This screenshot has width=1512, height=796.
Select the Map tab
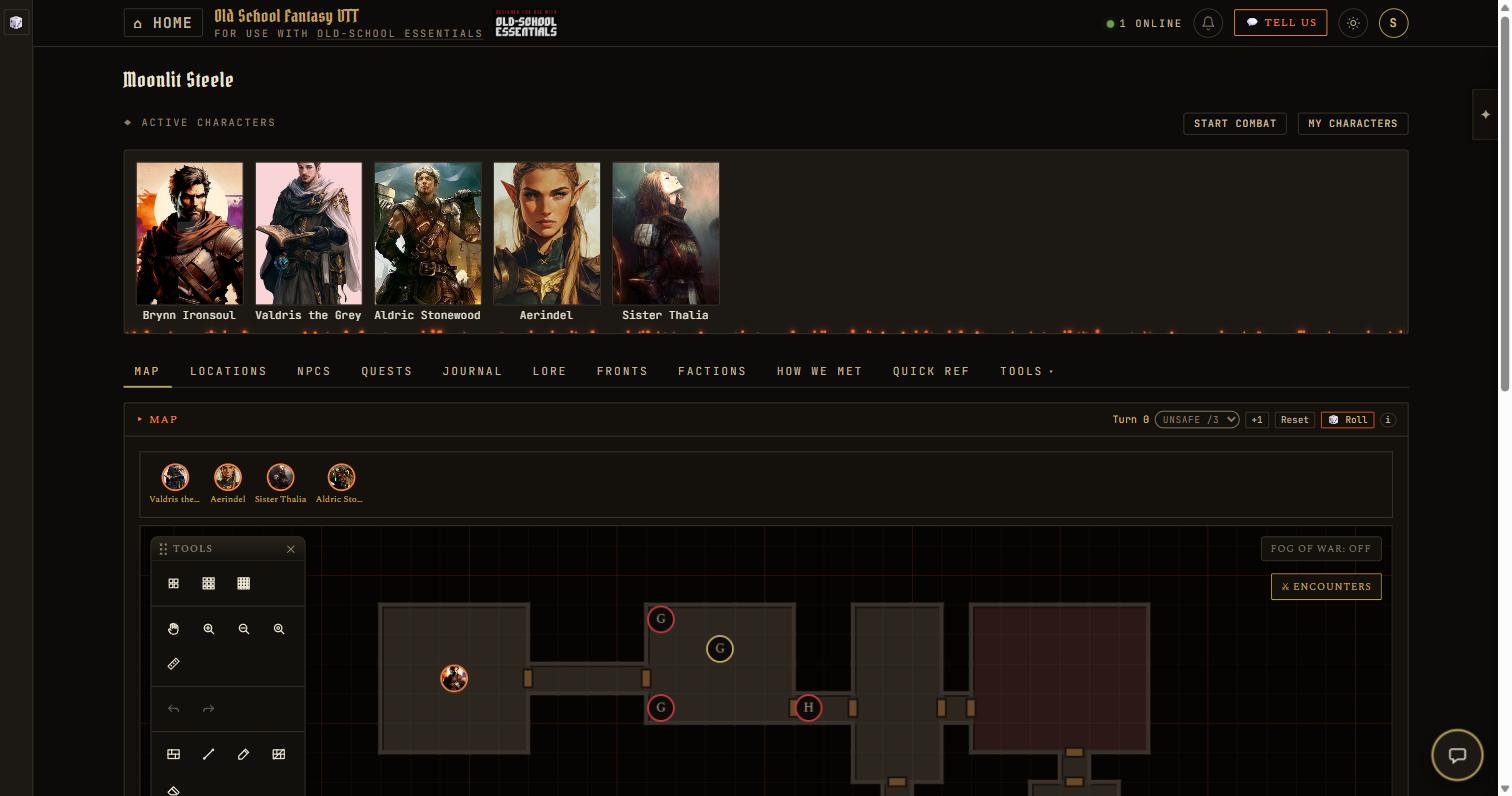[x=147, y=371]
